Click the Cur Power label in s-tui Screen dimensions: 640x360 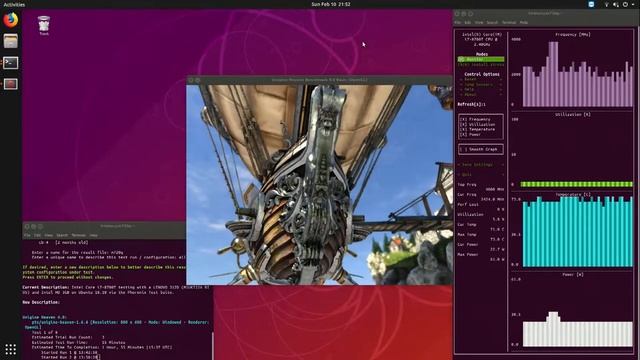click(x=468, y=244)
